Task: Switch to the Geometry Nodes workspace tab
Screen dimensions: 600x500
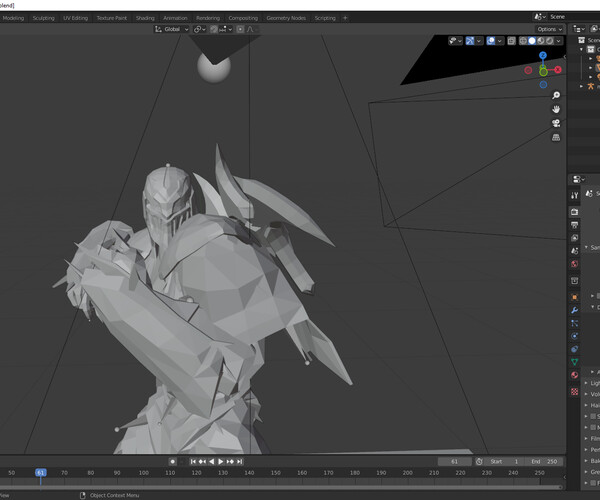Action: click(286, 18)
